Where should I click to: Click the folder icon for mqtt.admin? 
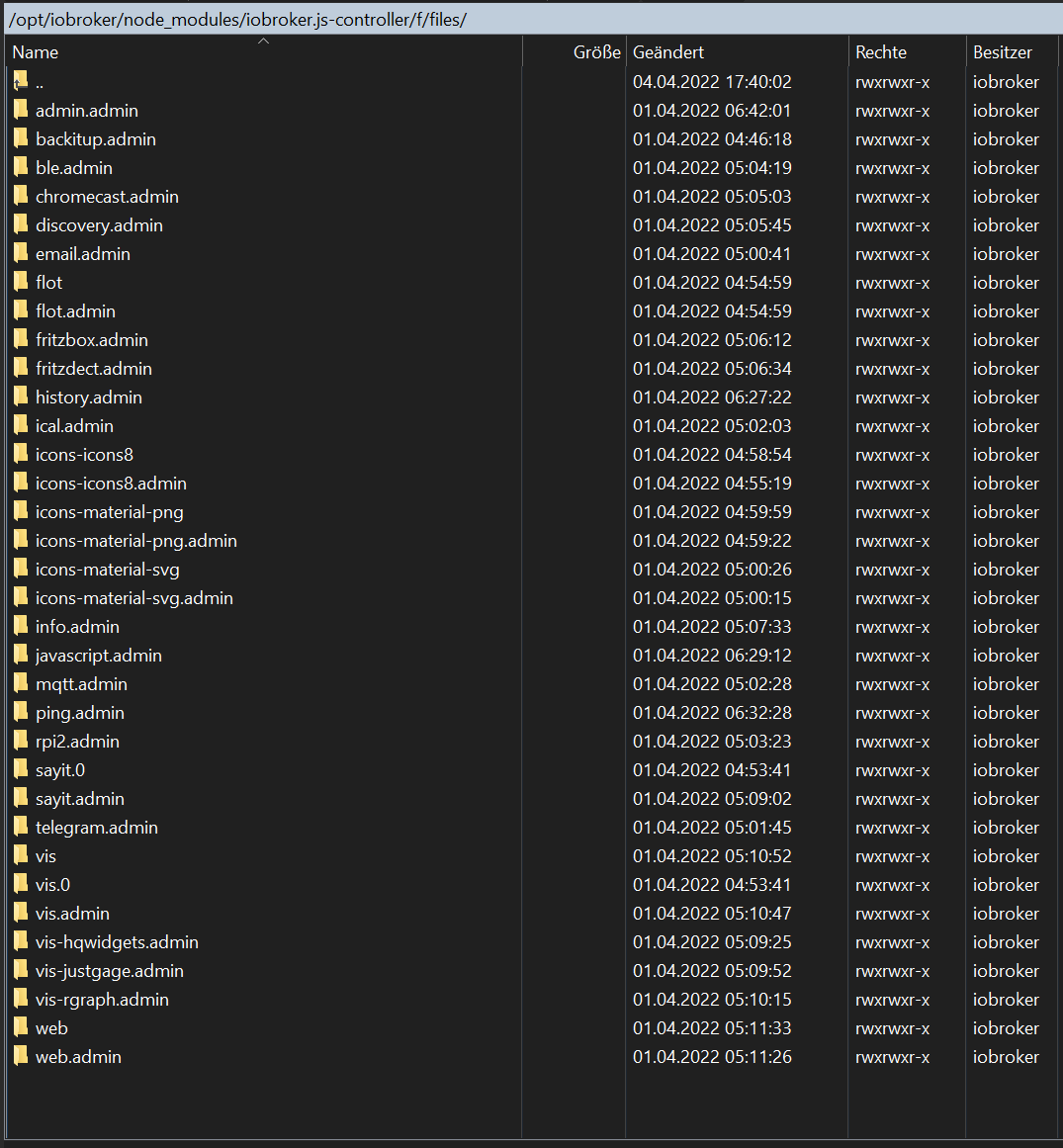(x=21, y=683)
